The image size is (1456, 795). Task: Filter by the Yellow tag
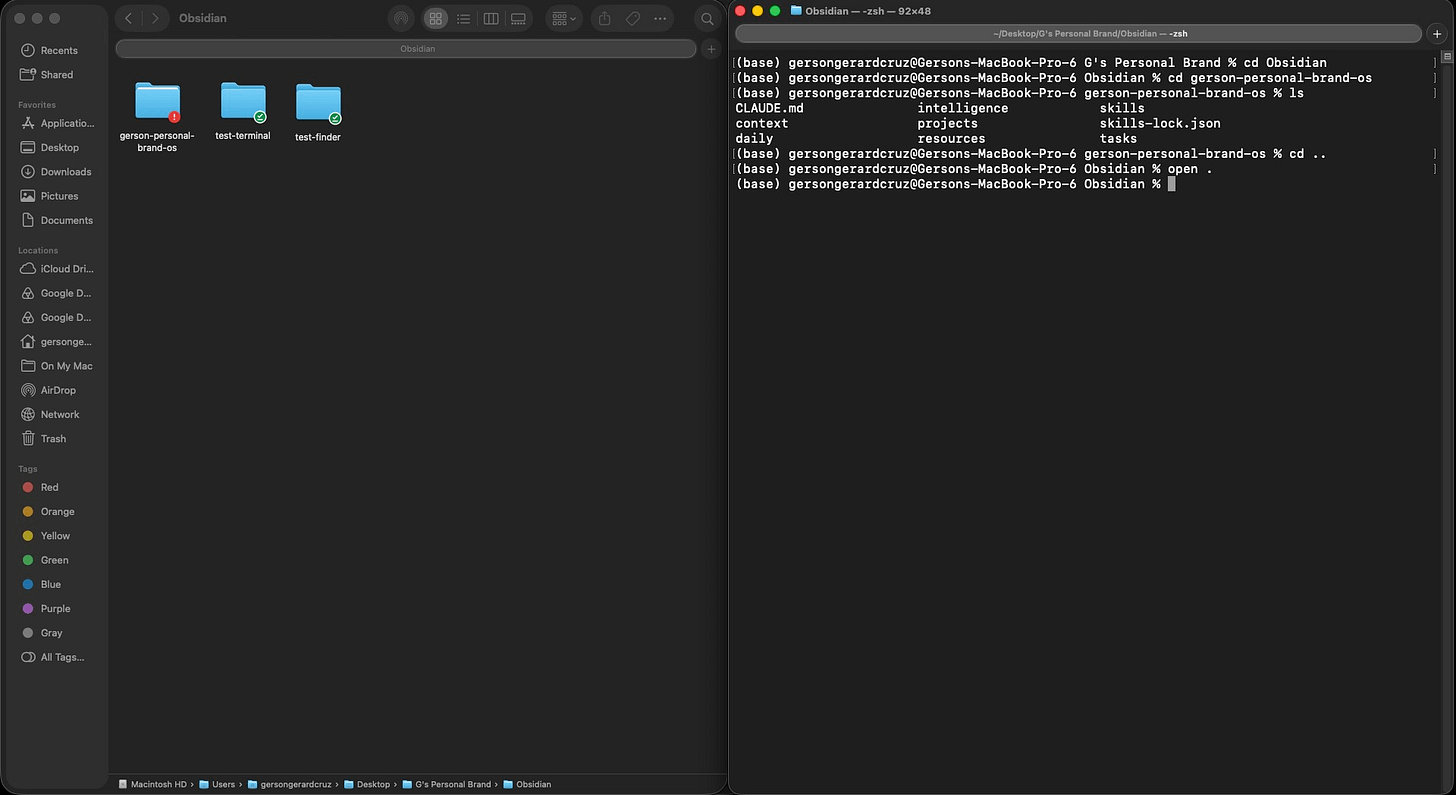point(47,536)
